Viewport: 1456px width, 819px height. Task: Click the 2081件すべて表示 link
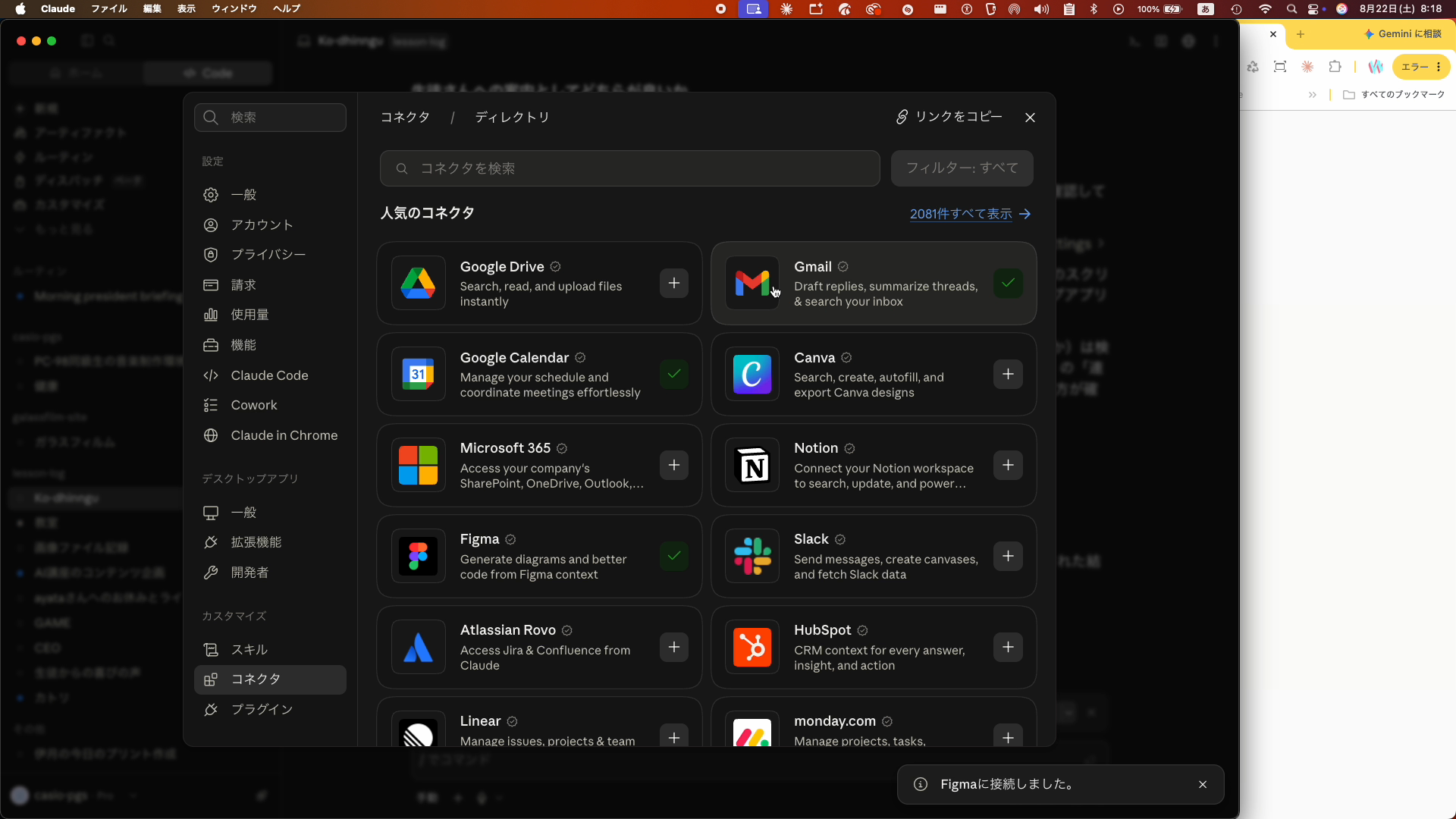(x=970, y=215)
